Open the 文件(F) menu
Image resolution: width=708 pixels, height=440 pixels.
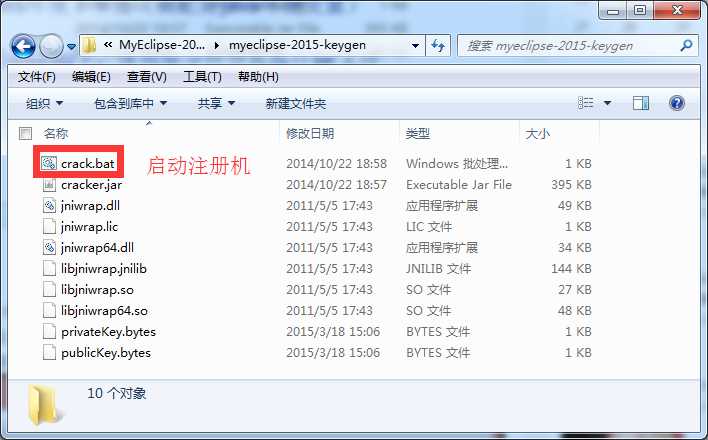tap(37, 77)
